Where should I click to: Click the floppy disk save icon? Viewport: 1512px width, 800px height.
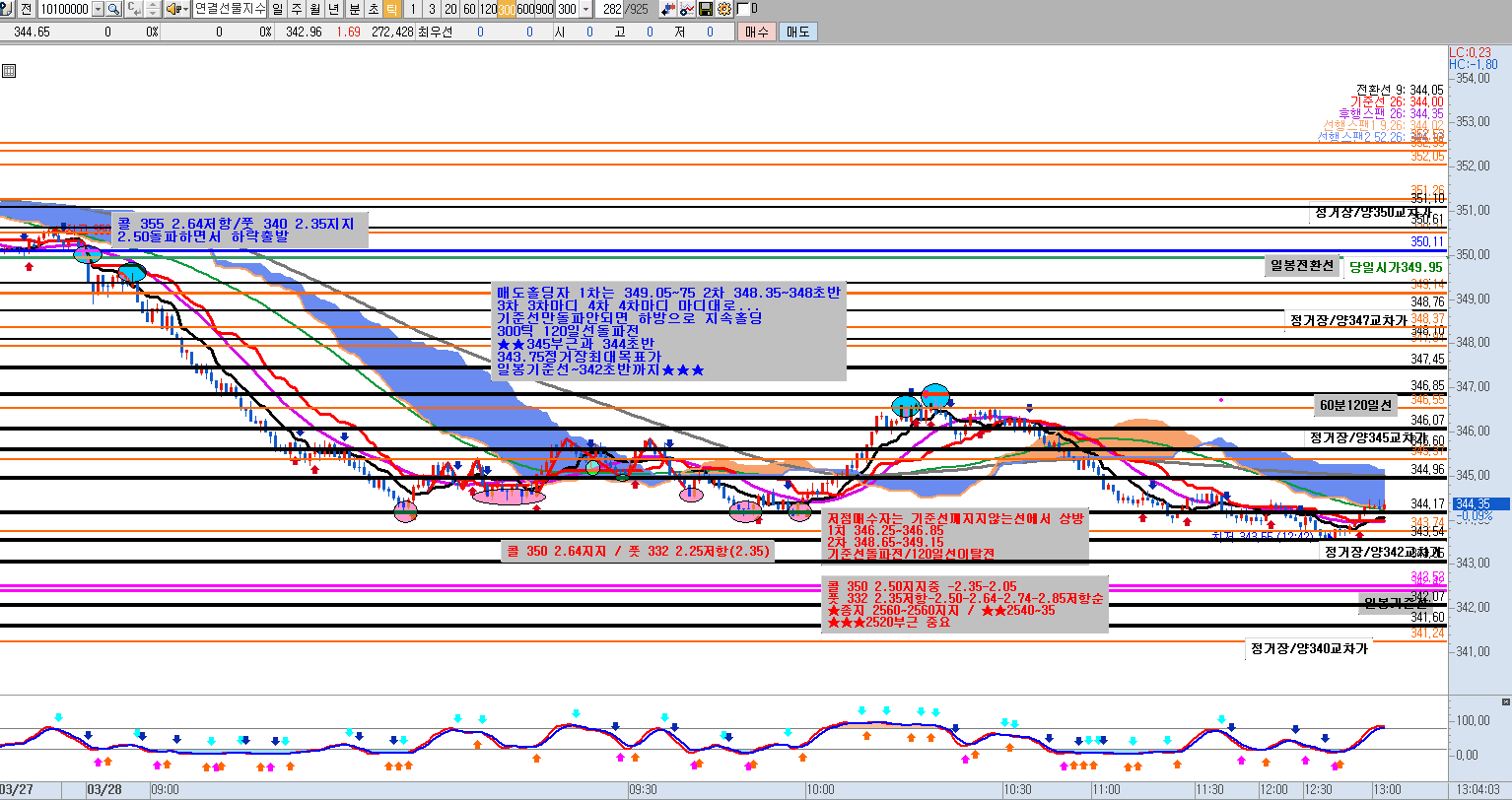tap(706, 9)
